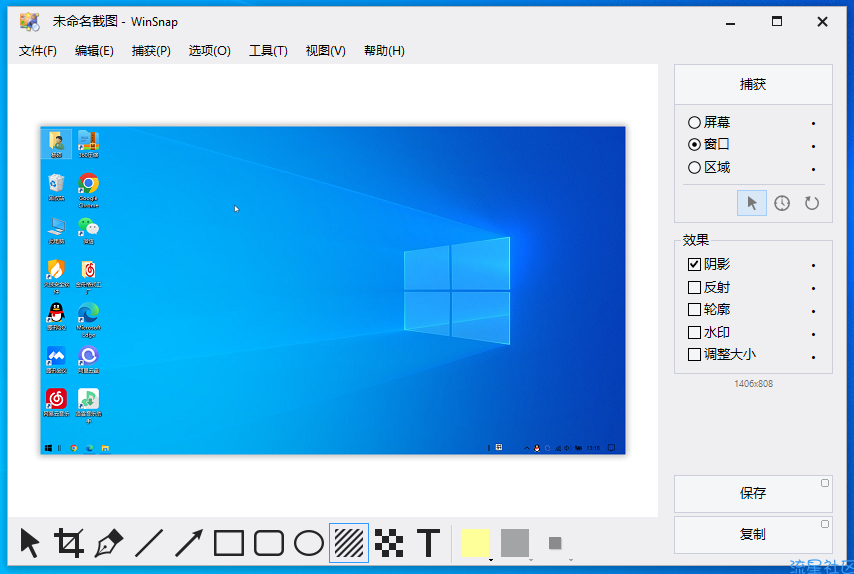Click the 复制 copy button
The height and width of the screenshot is (574, 854).
pos(753,534)
